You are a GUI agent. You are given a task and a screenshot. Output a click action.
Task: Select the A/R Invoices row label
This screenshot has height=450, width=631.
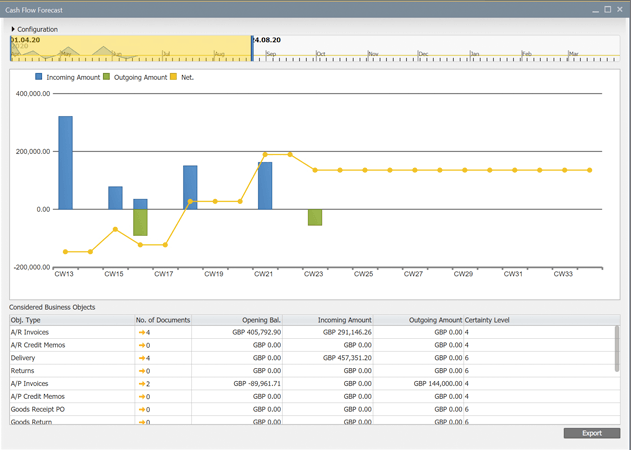pos(30,332)
